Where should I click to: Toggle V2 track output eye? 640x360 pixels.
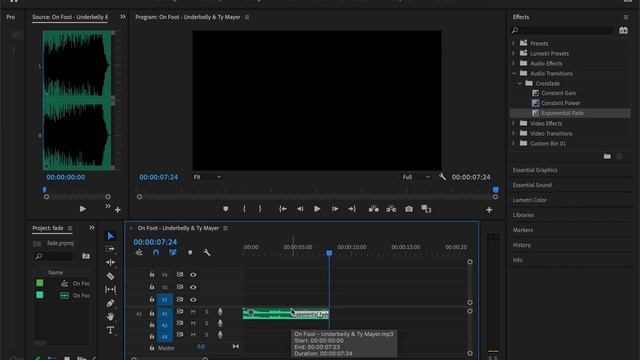pos(193,287)
